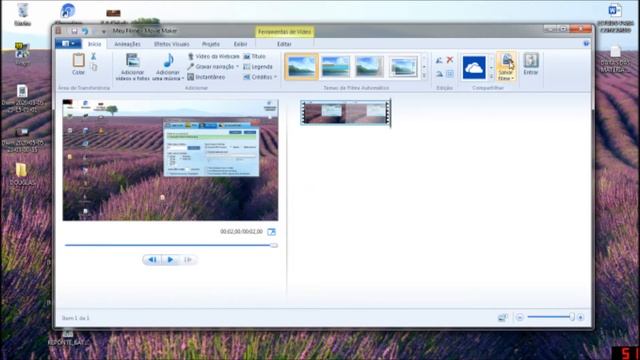Viewport: 640px width, 360px height.
Task: Click the Recortar scissors icon
Action: pyautogui.click(x=93, y=56)
